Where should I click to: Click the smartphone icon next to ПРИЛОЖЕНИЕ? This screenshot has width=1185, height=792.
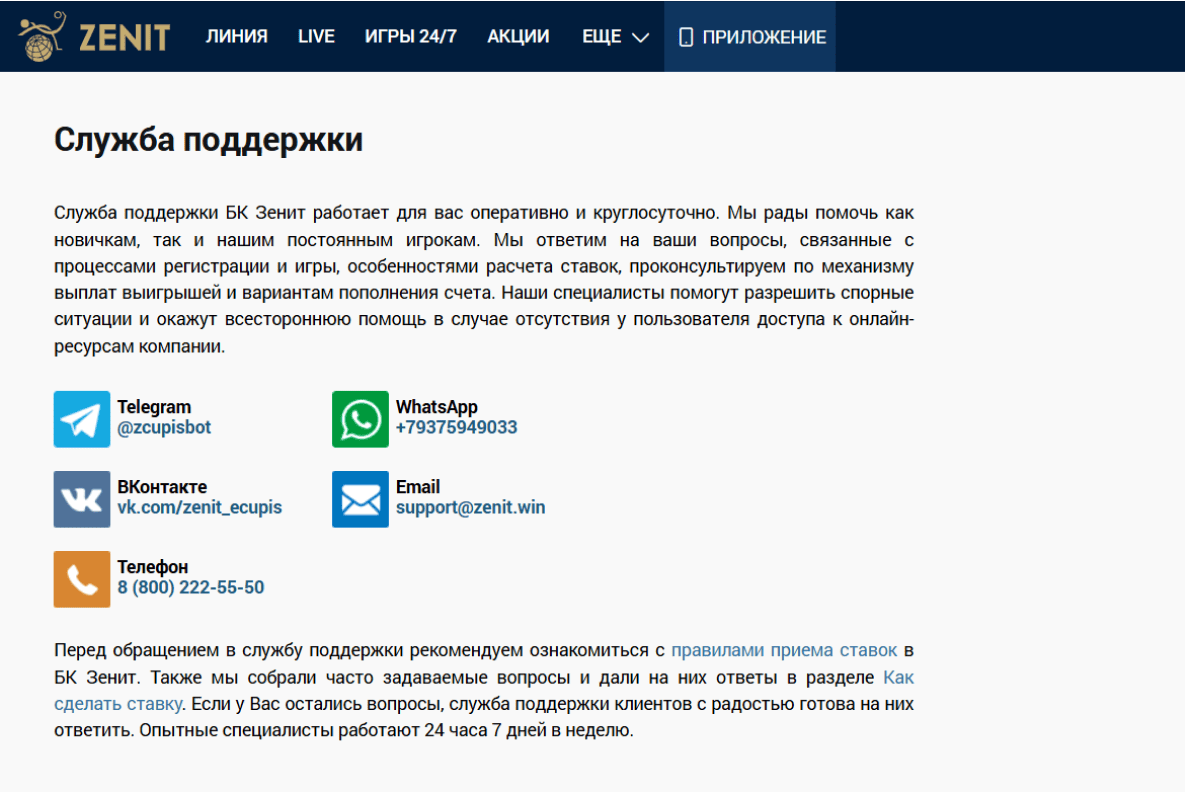pos(686,36)
